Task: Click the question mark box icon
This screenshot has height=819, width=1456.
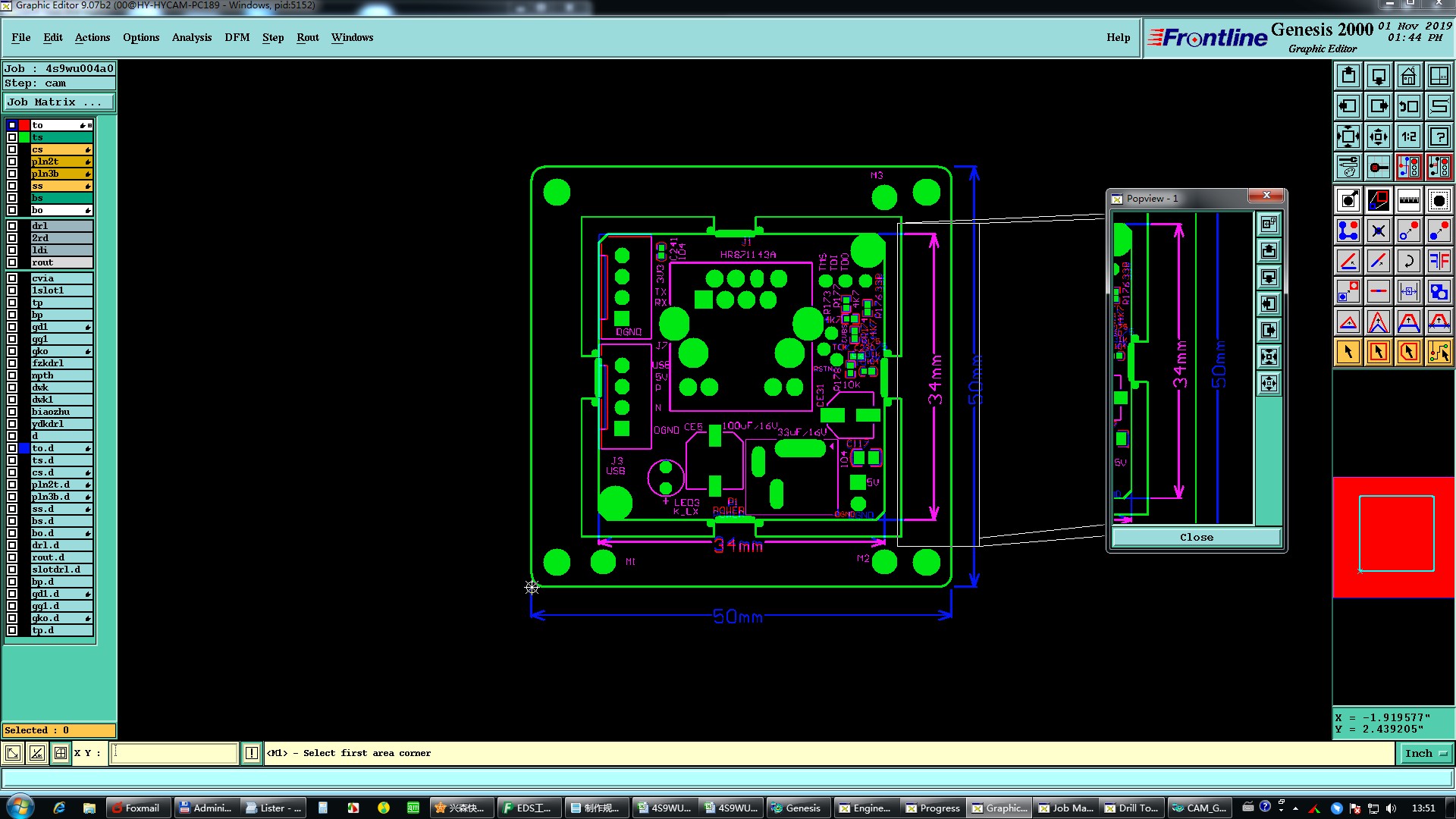Action: pyautogui.click(x=1439, y=136)
